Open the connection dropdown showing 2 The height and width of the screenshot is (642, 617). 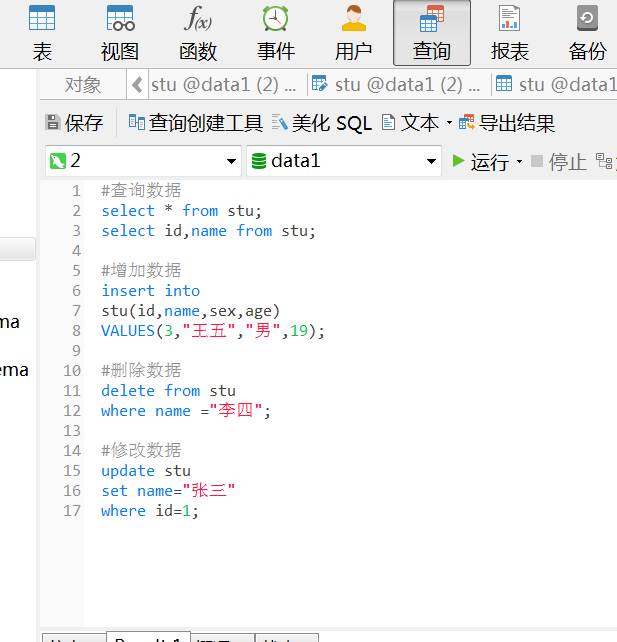coord(143,161)
